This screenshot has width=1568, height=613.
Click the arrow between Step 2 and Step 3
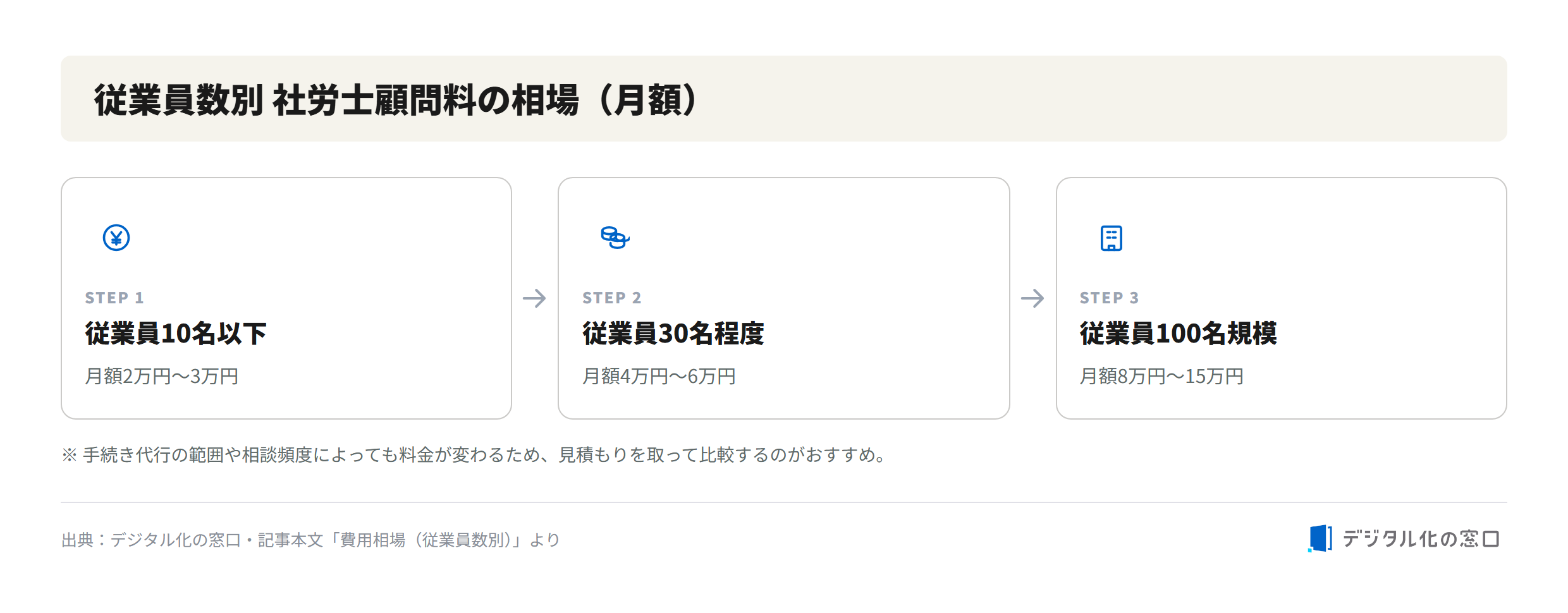[1032, 298]
